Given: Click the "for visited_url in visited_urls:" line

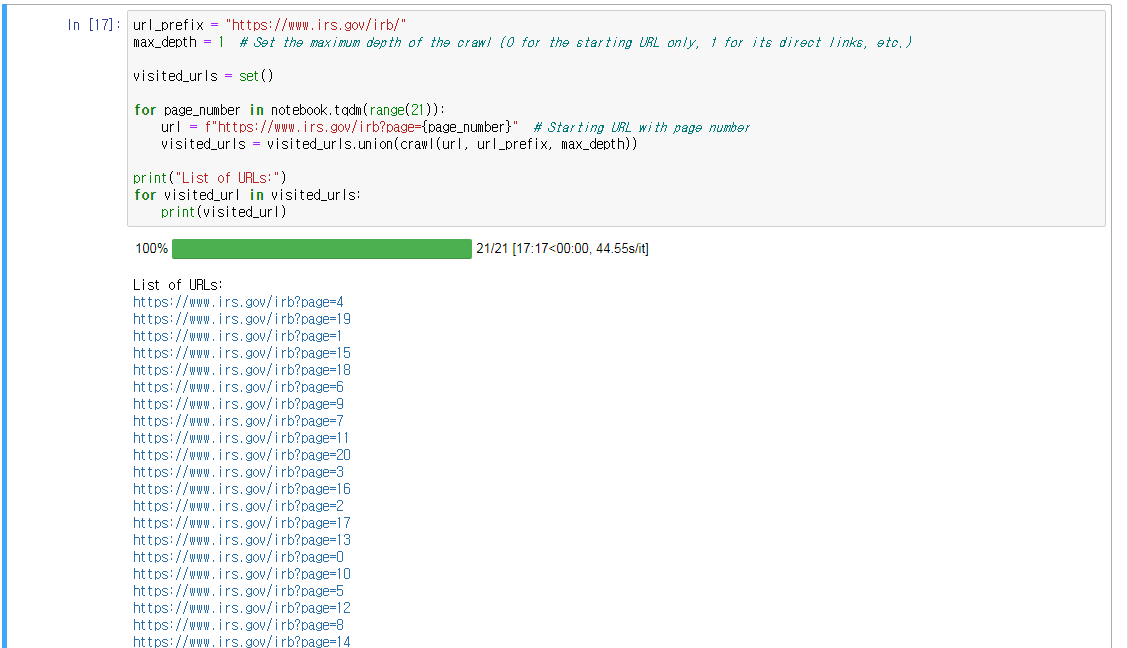Looking at the screenshot, I should (247, 195).
